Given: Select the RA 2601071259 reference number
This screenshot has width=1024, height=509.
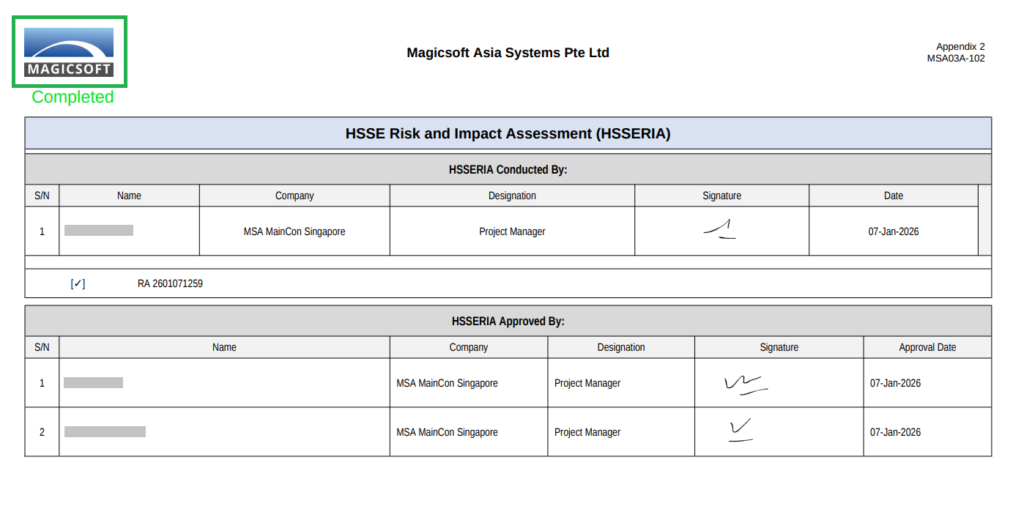Looking at the screenshot, I should pyautogui.click(x=170, y=284).
